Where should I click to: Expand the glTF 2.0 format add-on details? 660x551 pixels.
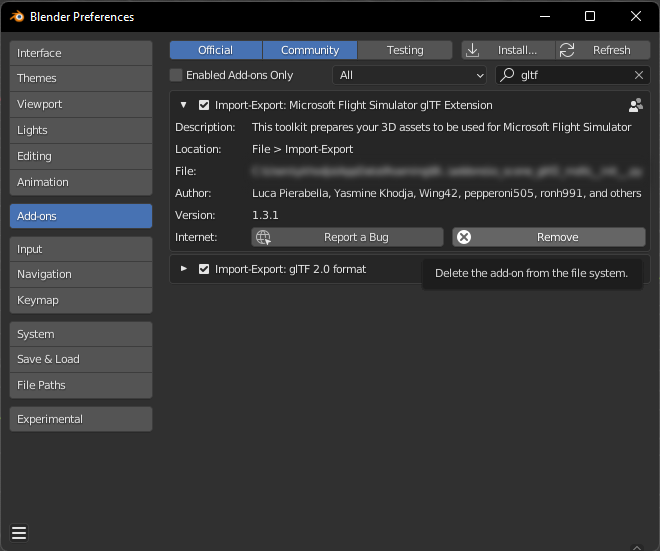tap(184, 269)
